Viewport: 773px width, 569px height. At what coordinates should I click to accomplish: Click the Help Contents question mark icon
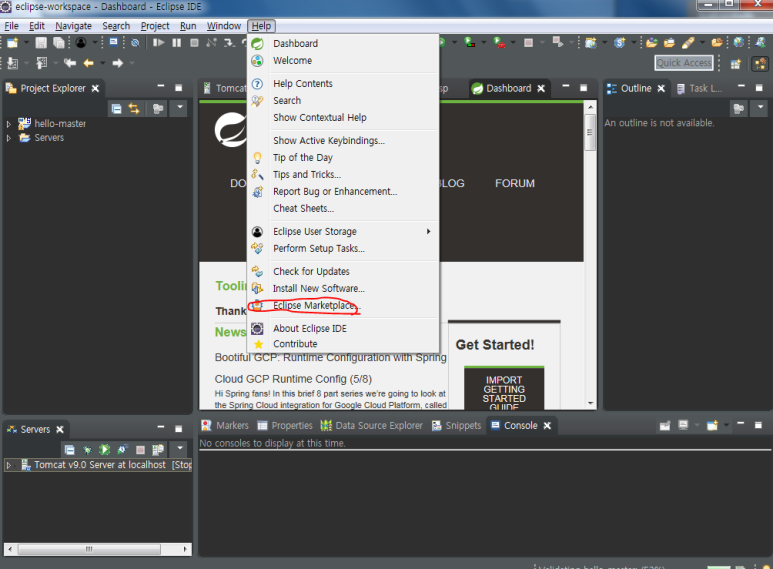pos(257,84)
